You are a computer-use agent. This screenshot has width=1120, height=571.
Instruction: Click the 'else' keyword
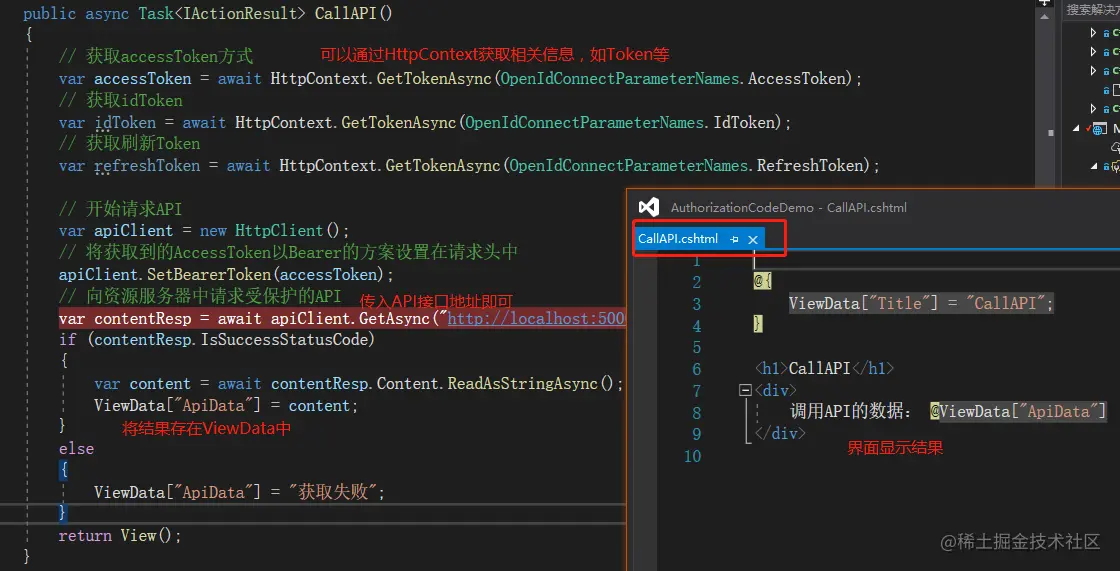(x=76, y=449)
